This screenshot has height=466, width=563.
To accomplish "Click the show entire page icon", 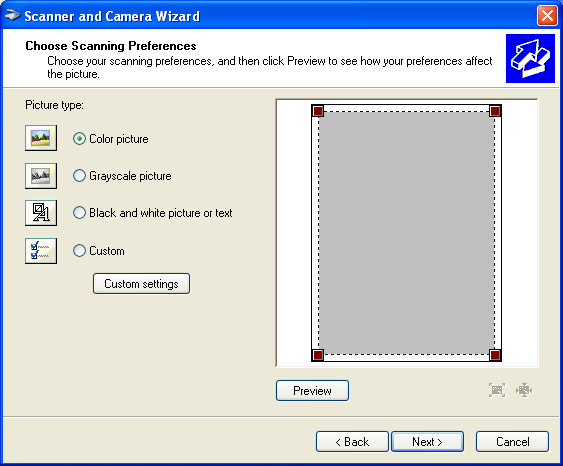I will coord(524,390).
